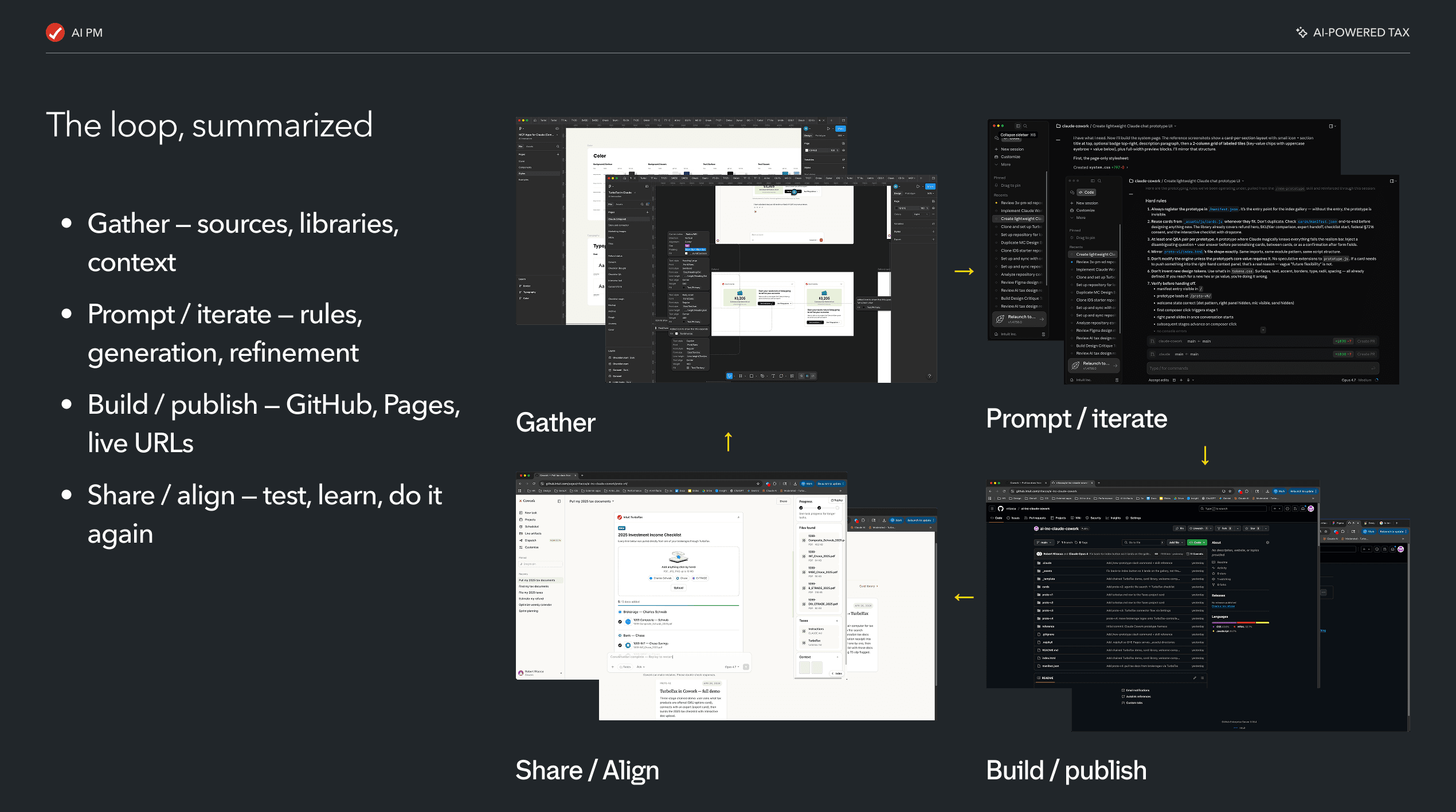Open the proto-v2 folder on GitHub
This screenshot has height=812, width=1456.
(1047, 602)
